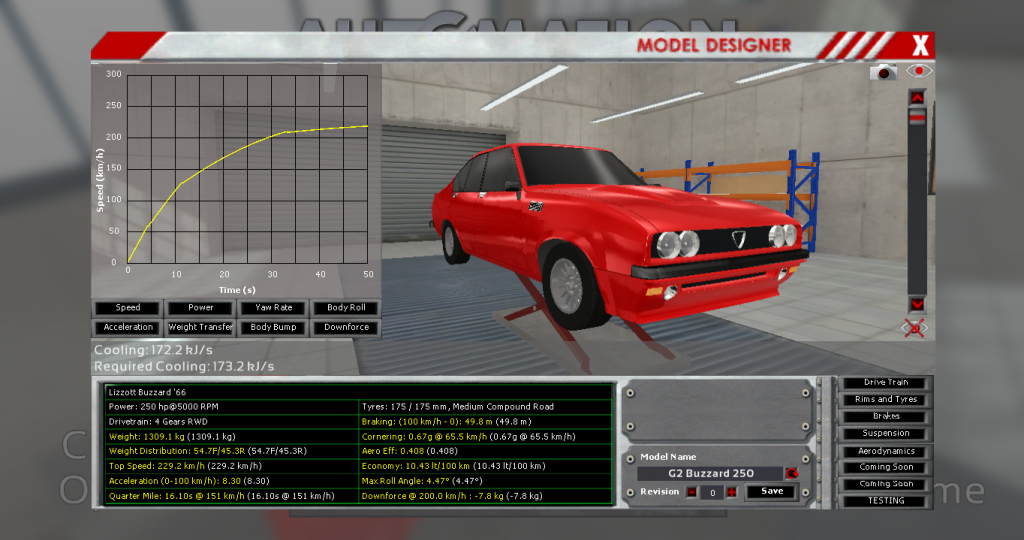Toggle the crossed-out eye icon
1024x540 pixels.
click(x=914, y=328)
